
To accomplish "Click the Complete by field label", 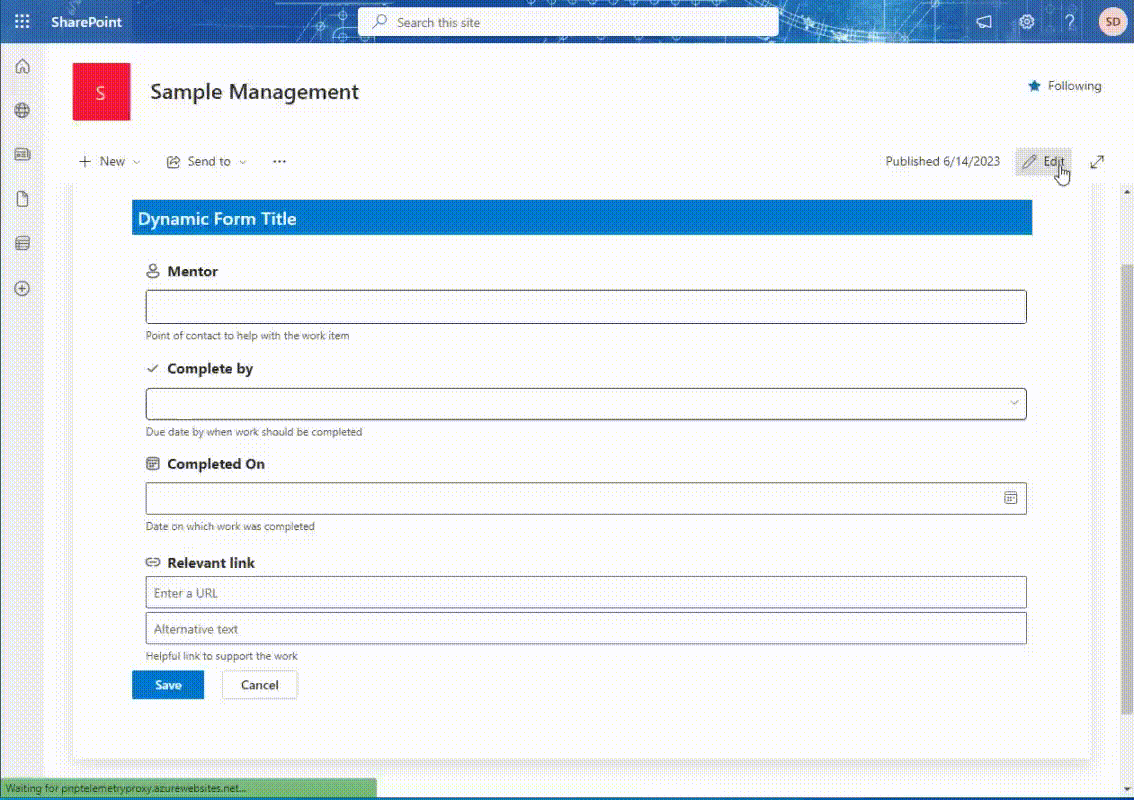I will [210, 369].
